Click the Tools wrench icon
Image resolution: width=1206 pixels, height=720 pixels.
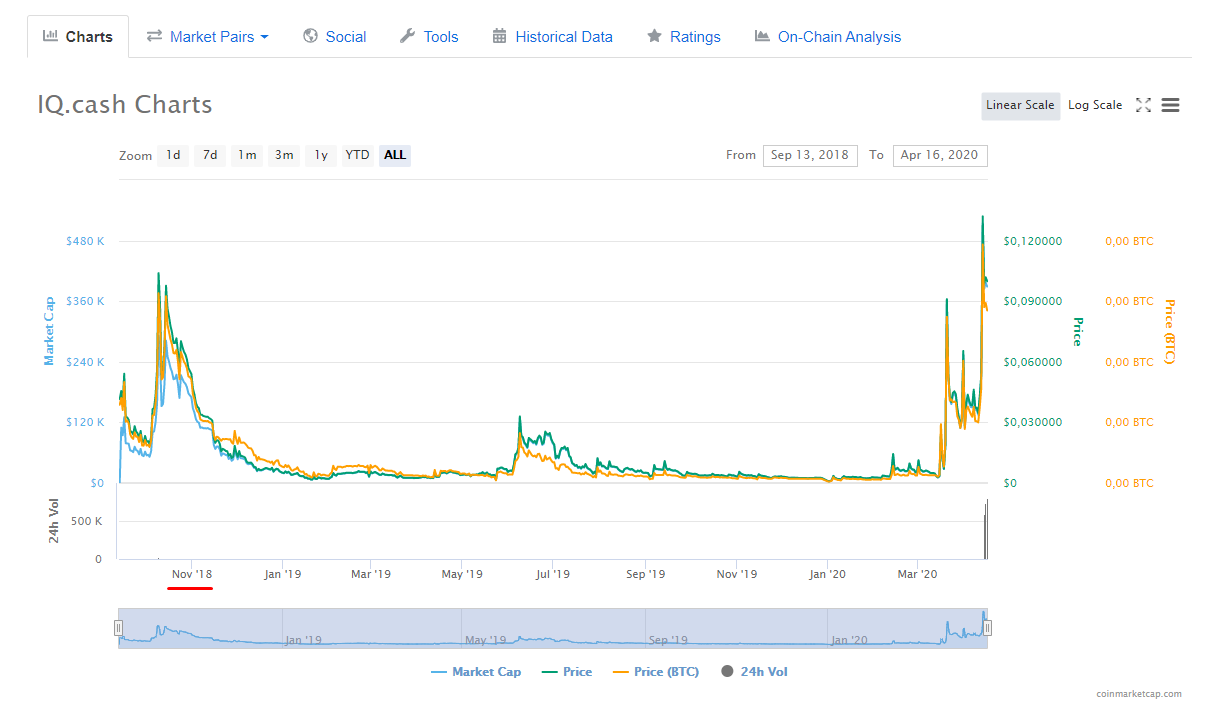407,36
